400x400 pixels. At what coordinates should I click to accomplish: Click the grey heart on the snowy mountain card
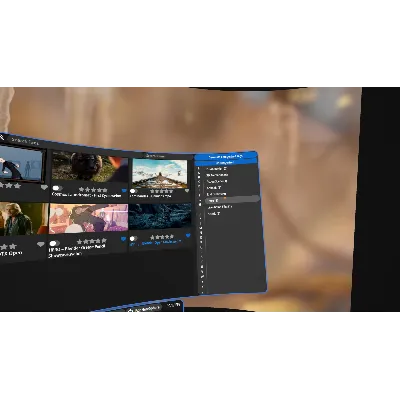pos(187,191)
